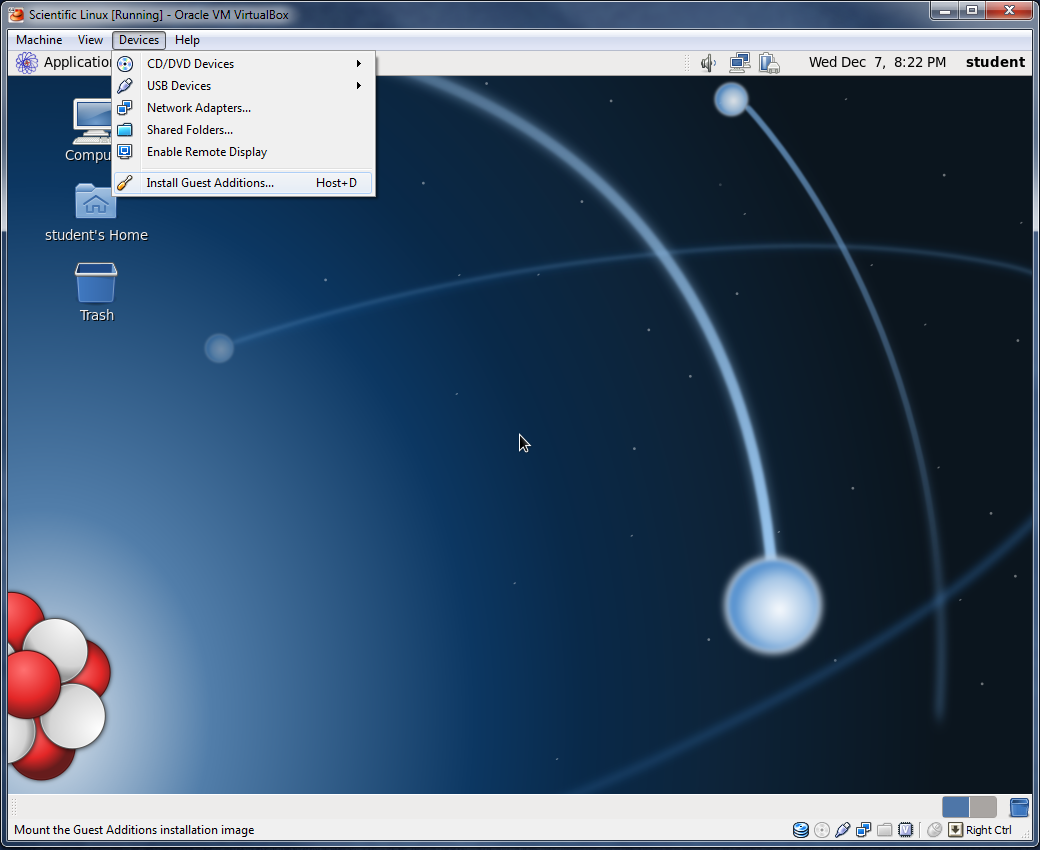Open the View menu
The image size is (1040, 850).
(x=90, y=40)
